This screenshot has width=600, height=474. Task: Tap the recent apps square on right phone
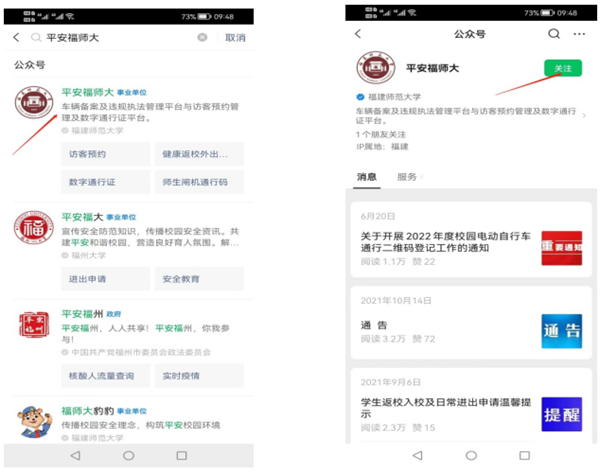coord(524,455)
